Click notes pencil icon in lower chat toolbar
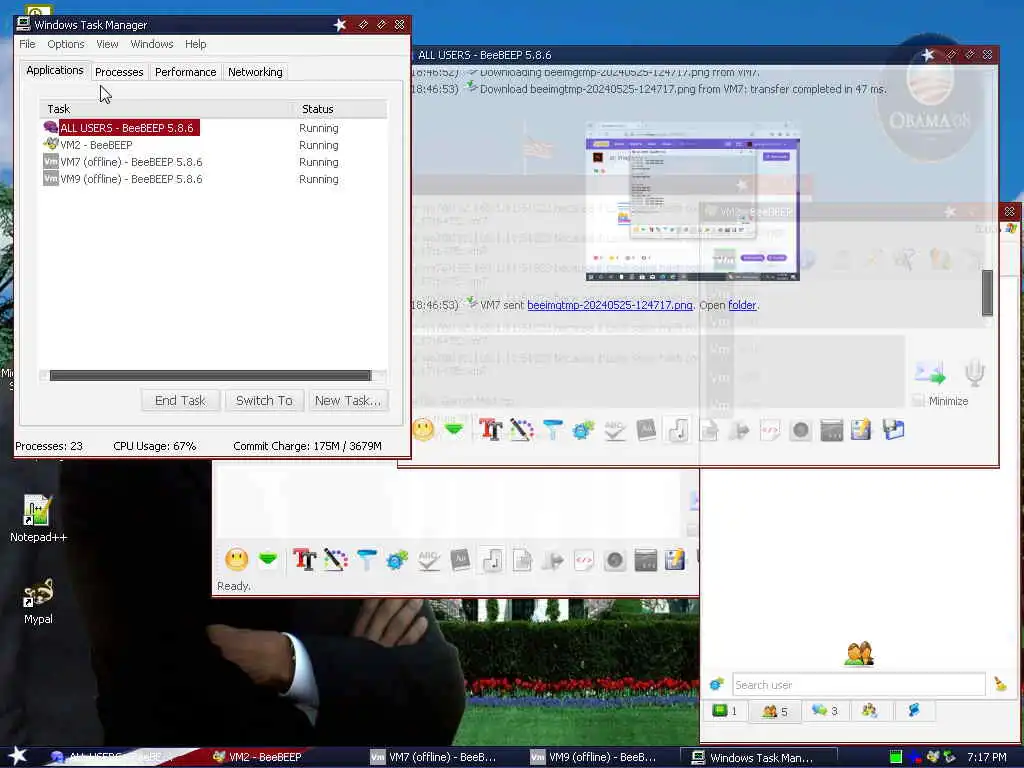The height and width of the screenshot is (768, 1024). pyautogui.click(x=675, y=560)
